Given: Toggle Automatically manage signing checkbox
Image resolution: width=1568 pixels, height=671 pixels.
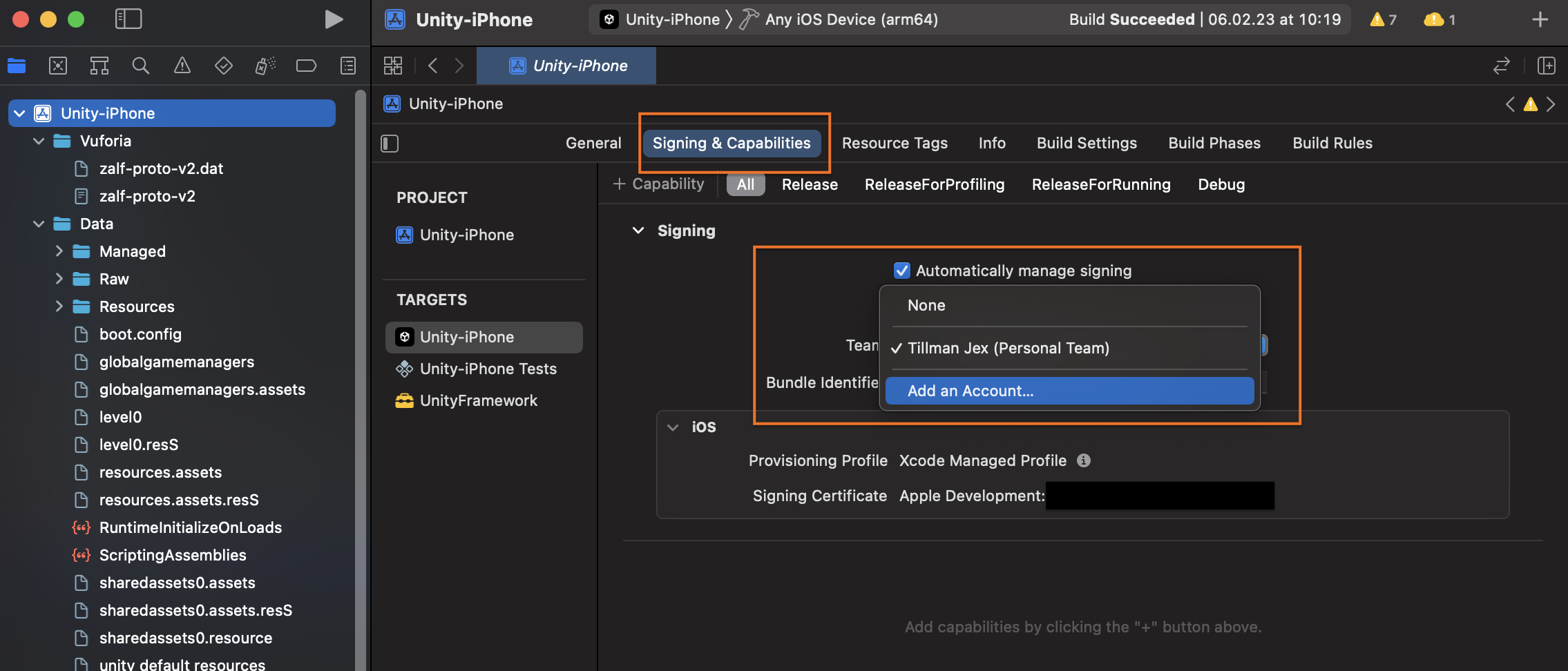Looking at the screenshot, I should tap(902, 271).
